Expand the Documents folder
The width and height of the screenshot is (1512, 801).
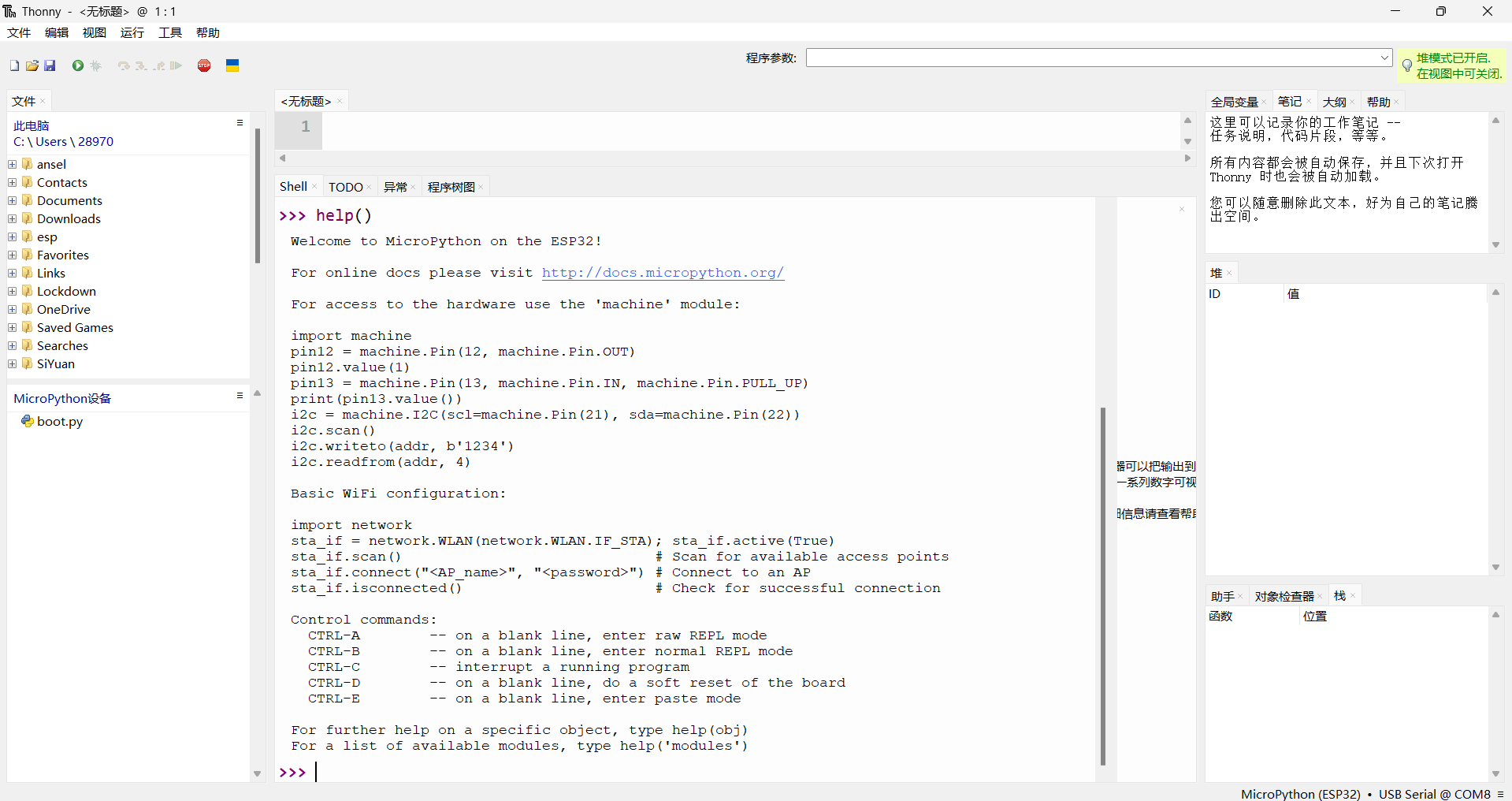pos(13,200)
